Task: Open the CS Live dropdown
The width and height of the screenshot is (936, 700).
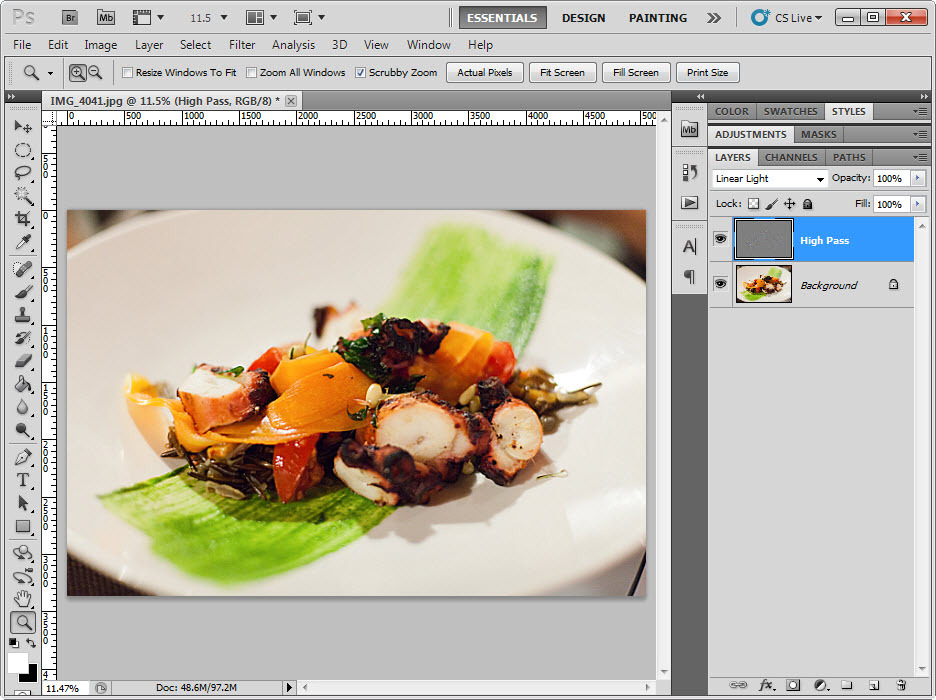Action: [790, 17]
